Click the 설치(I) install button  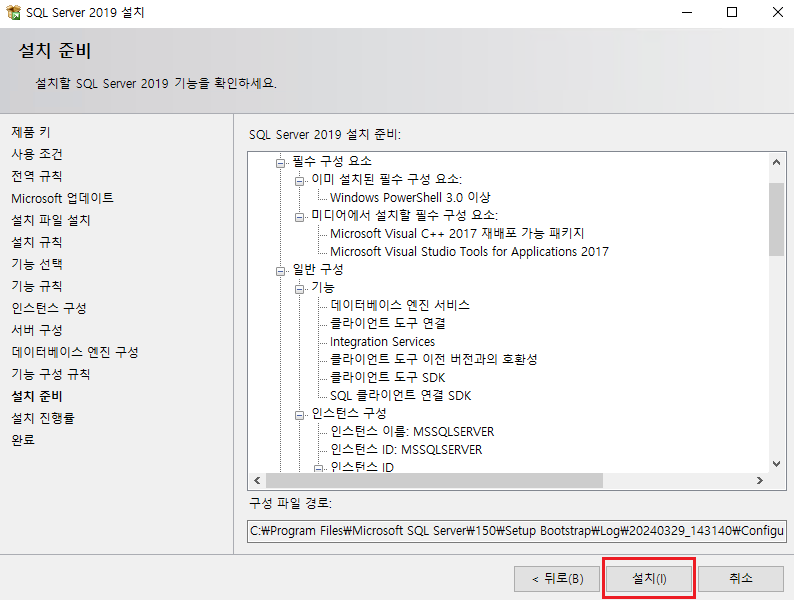[x=649, y=579]
